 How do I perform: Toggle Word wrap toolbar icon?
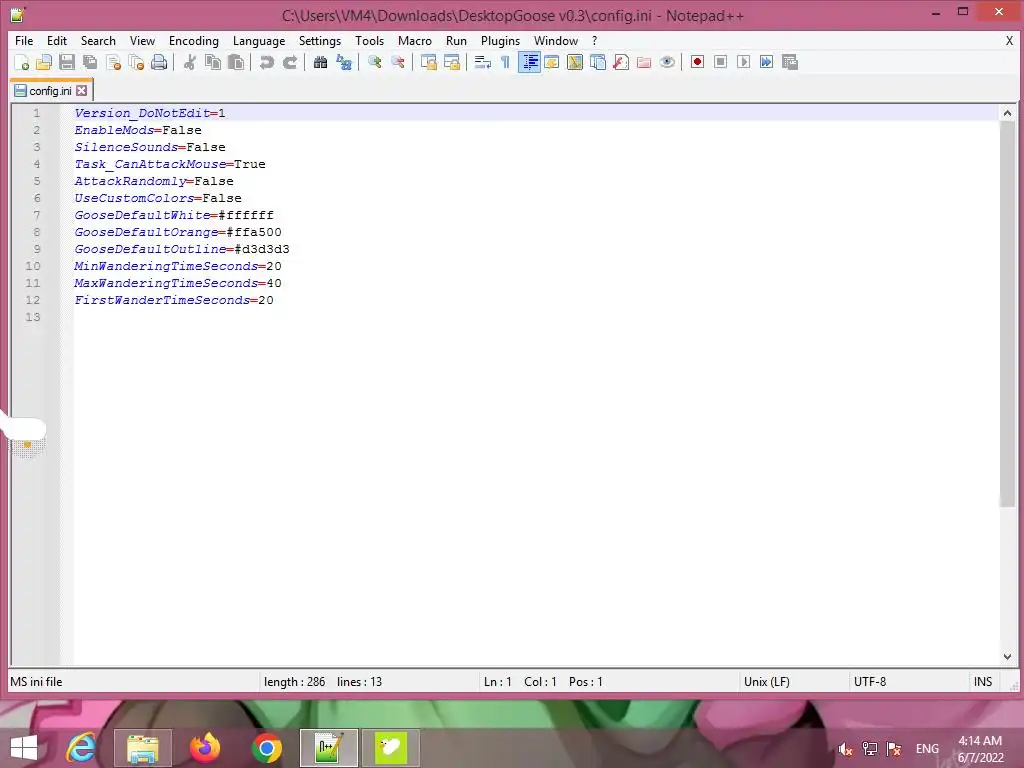(483, 62)
